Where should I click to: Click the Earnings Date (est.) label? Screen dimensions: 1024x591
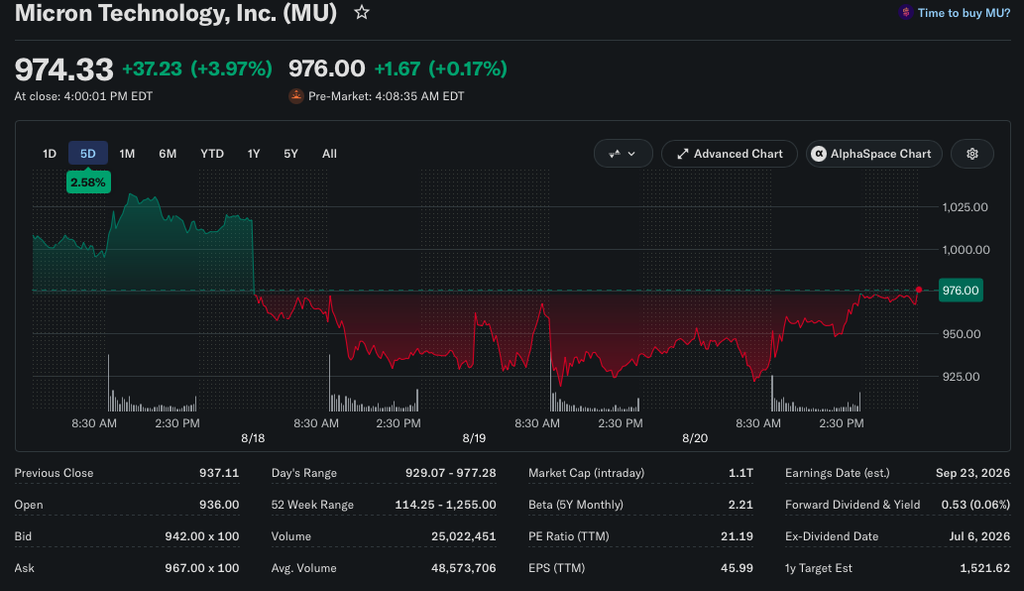pos(837,473)
